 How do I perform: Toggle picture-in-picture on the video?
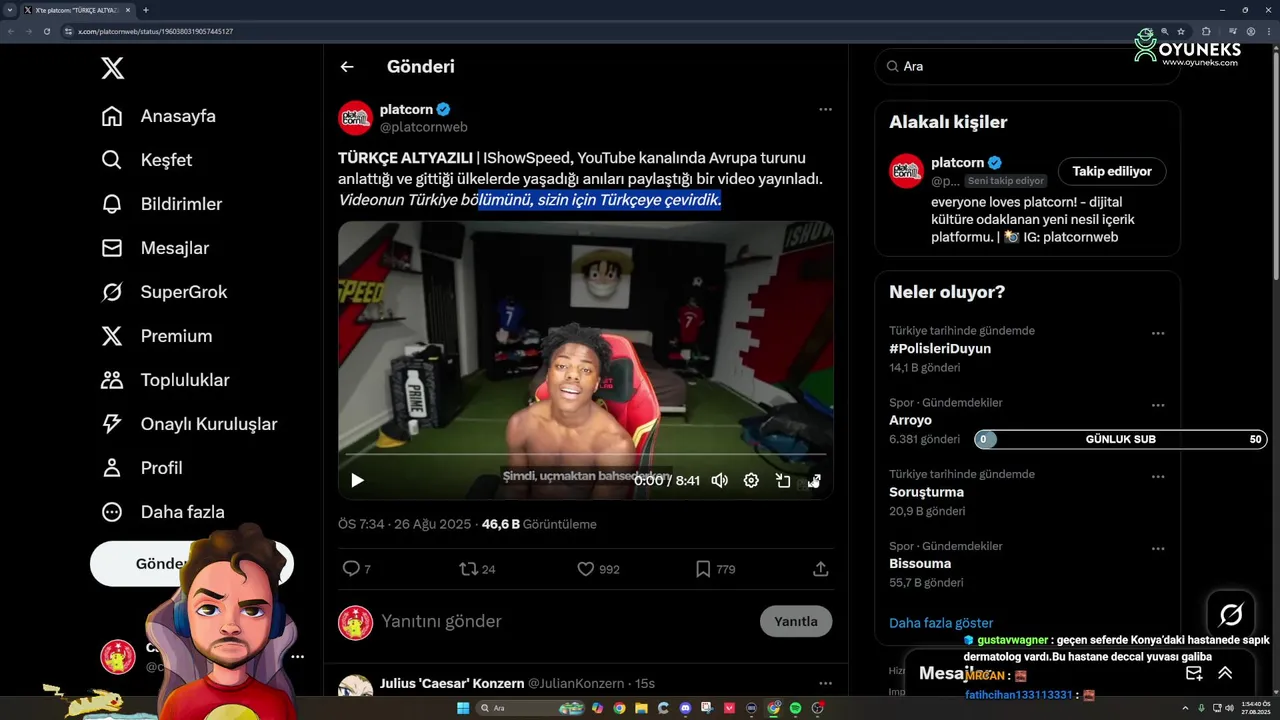[783, 481]
